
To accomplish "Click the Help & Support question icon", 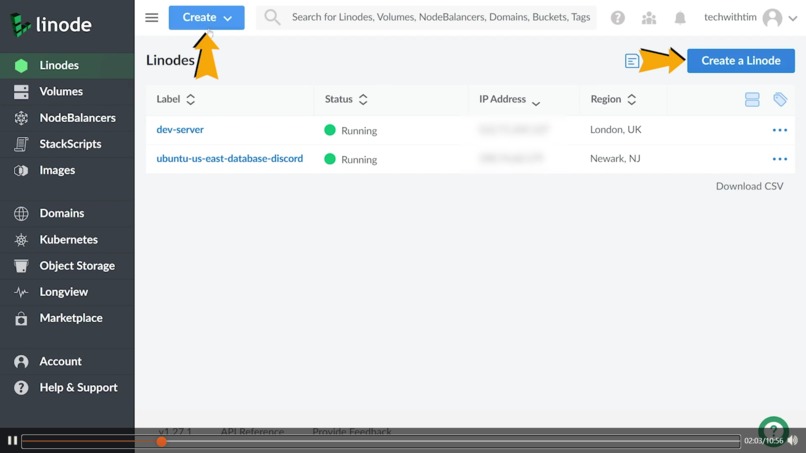I will [x=21, y=388].
